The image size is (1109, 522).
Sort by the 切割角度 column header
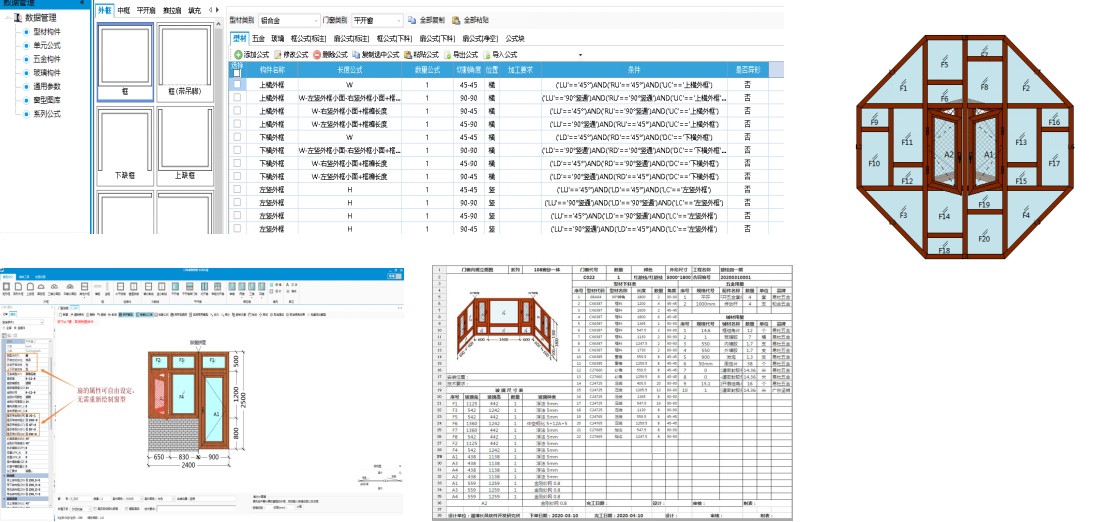point(468,70)
